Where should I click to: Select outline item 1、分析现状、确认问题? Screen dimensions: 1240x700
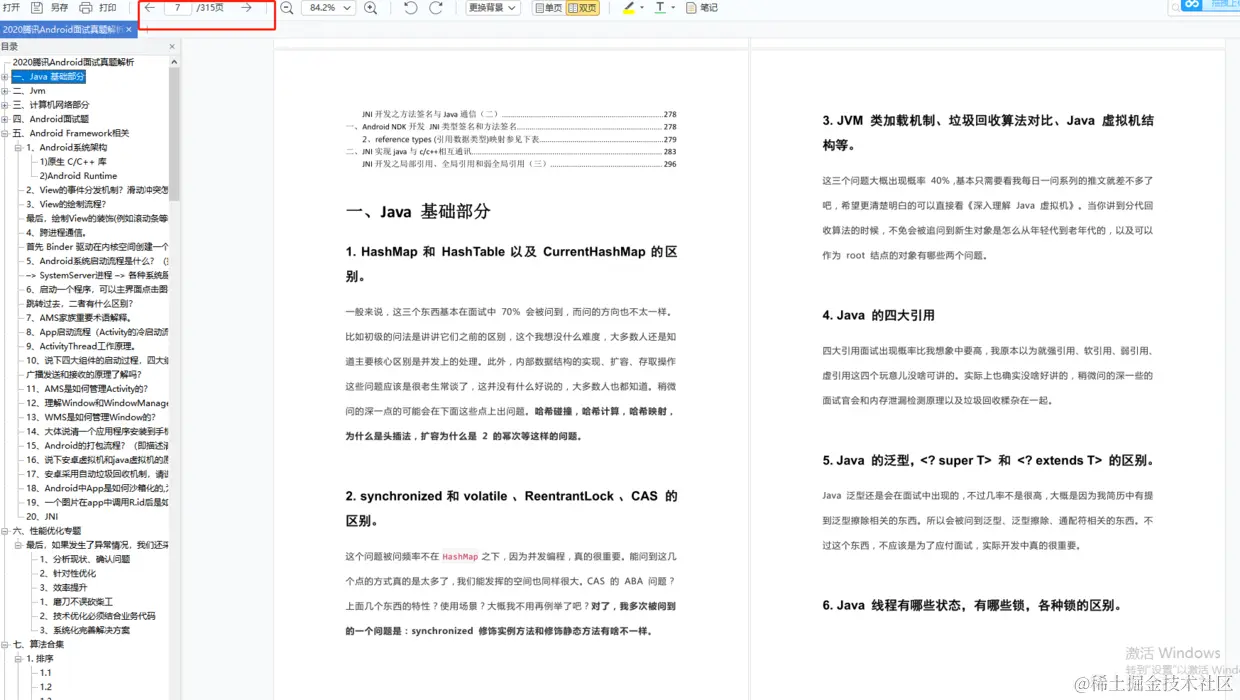click(85, 559)
